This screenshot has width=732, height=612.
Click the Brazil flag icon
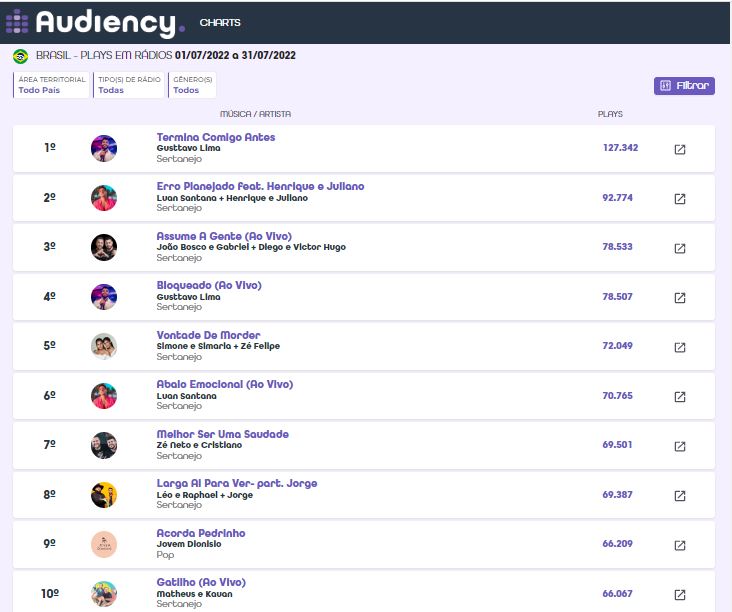click(x=20, y=56)
